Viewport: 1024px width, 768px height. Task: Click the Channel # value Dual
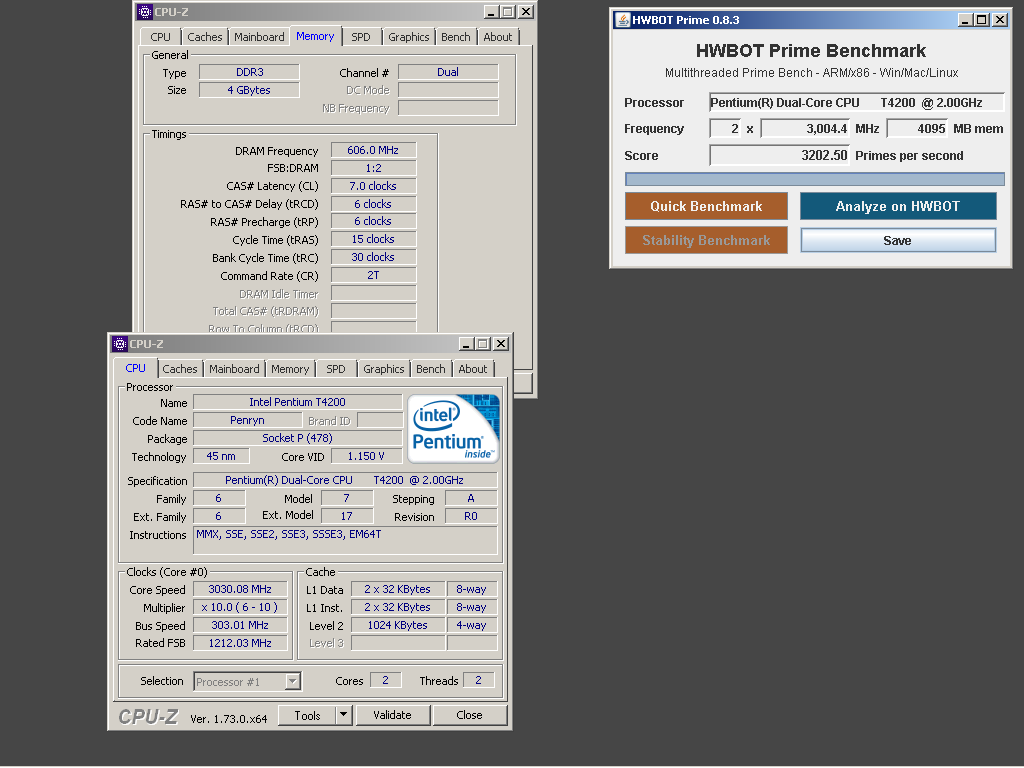[x=448, y=72]
